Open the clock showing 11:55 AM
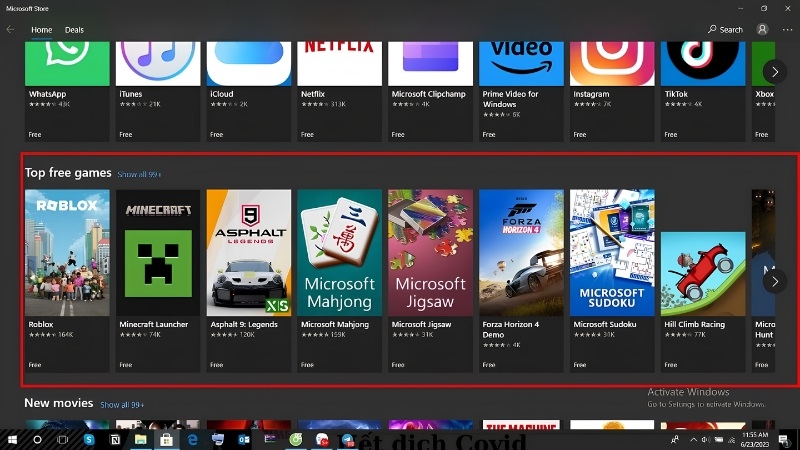This screenshot has width=800, height=450. [755, 439]
